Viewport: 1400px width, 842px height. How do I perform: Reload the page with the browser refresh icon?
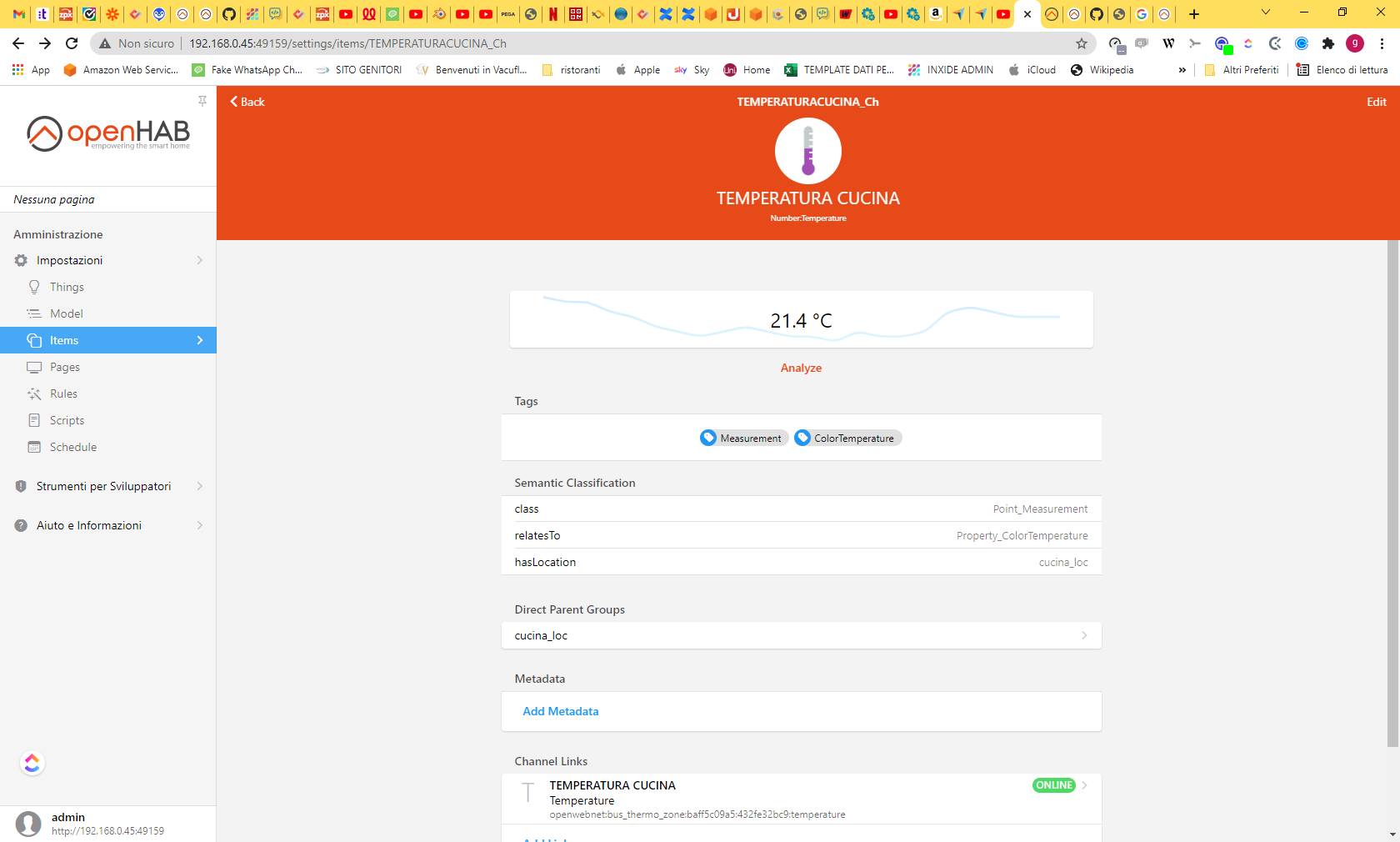tap(72, 43)
